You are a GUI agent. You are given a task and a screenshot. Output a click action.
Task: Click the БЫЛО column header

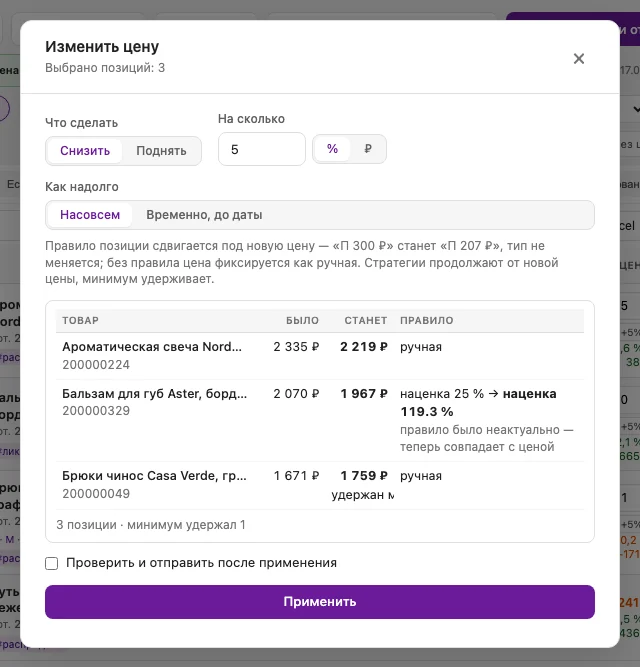302,320
